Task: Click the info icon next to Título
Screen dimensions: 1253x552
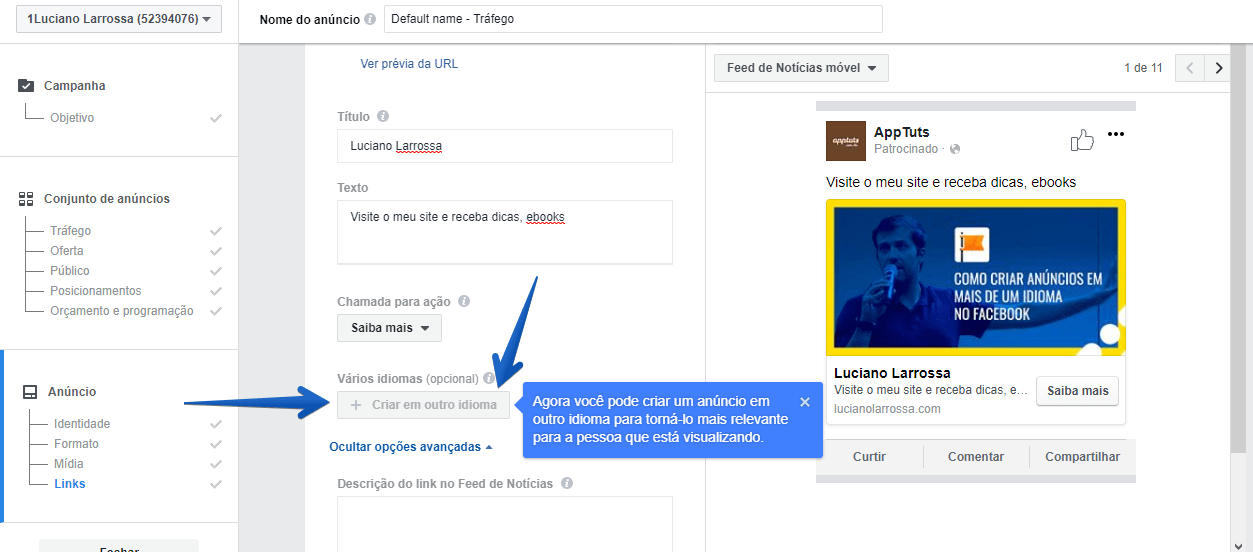Action: click(383, 117)
